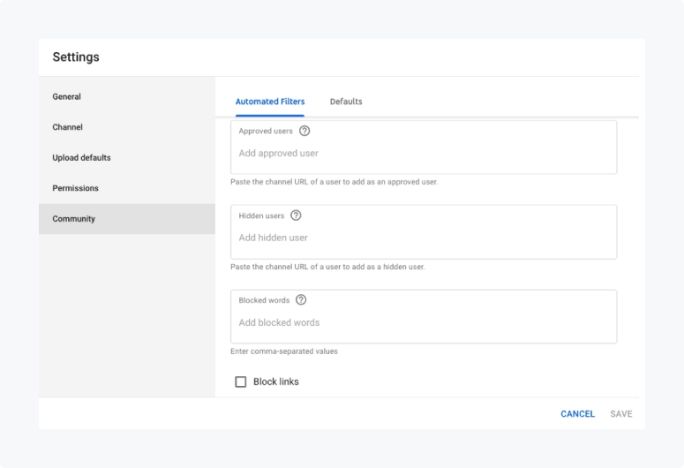Focus the Add hidden user field
This screenshot has height=468, width=684.
pos(423,238)
